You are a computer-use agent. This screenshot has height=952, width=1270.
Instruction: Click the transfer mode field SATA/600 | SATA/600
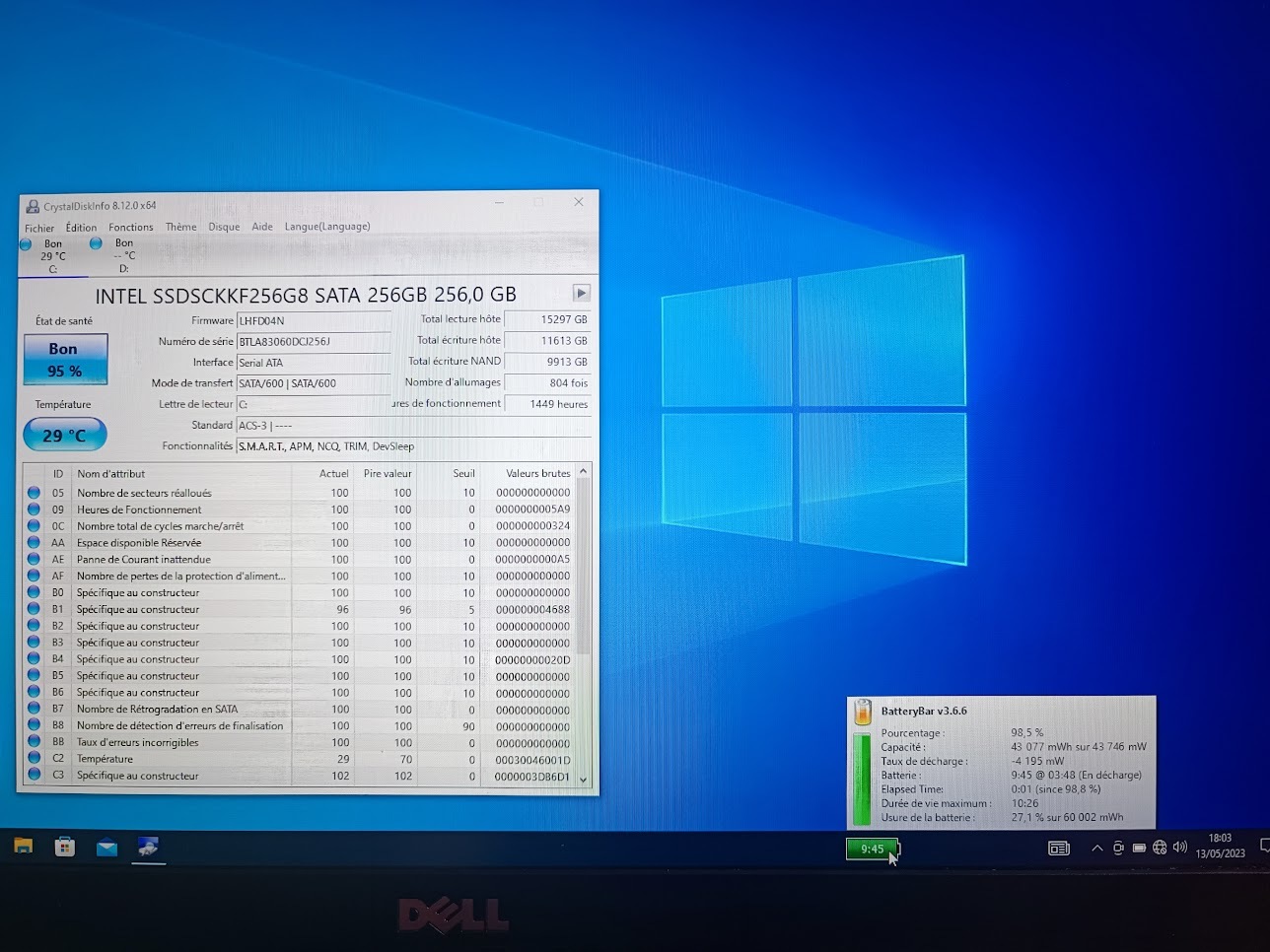tap(314, 383)
